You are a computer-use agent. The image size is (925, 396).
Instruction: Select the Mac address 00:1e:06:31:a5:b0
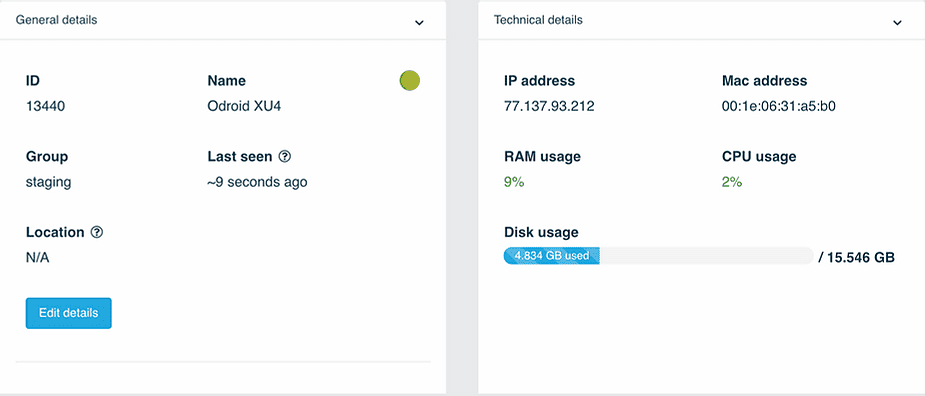779,106
